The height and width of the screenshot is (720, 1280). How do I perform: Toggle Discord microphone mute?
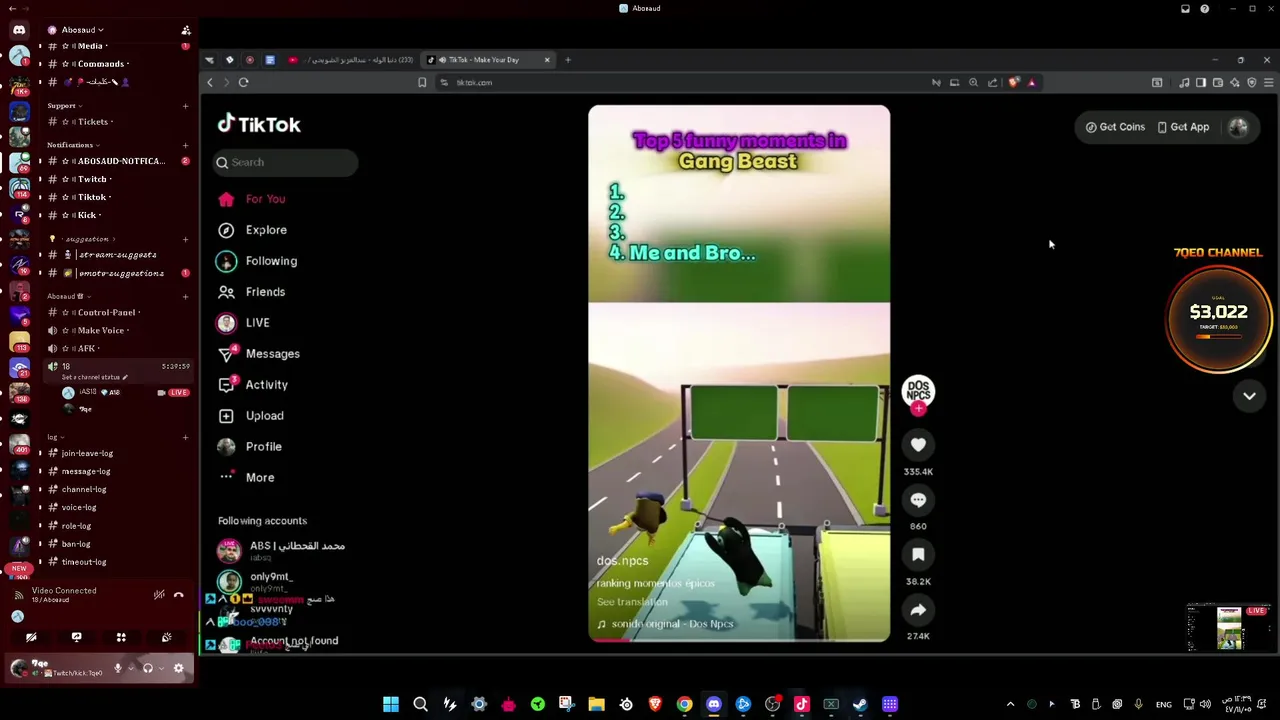click(x=118, y=668)
